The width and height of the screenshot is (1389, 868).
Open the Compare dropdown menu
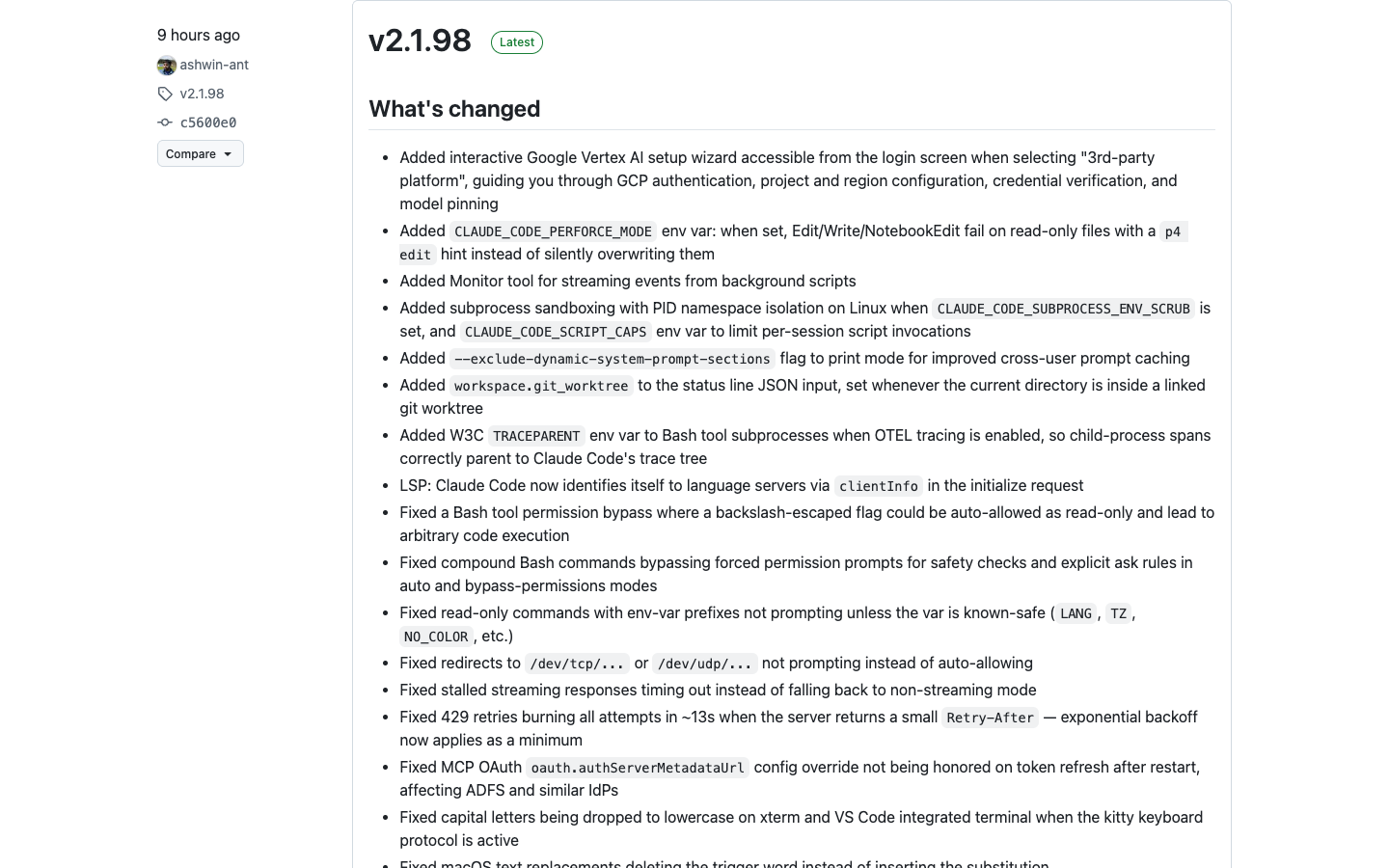point(200,153)
